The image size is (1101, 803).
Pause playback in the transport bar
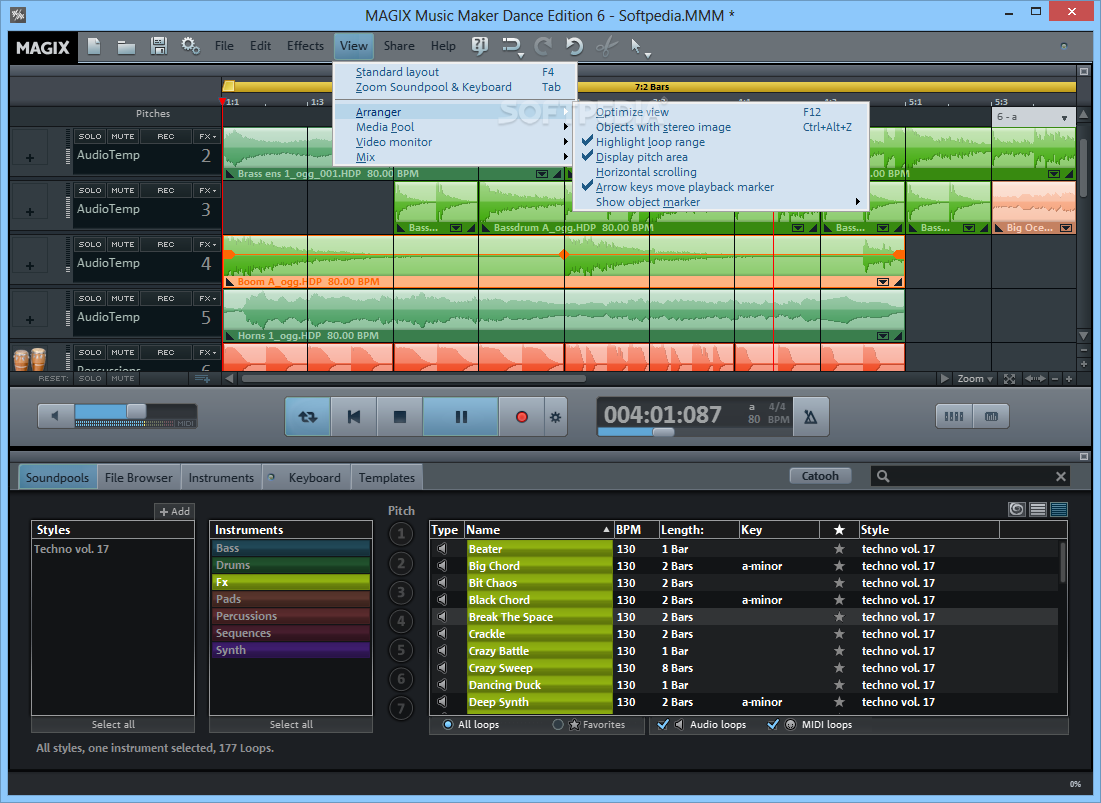(x=461, y=417)
